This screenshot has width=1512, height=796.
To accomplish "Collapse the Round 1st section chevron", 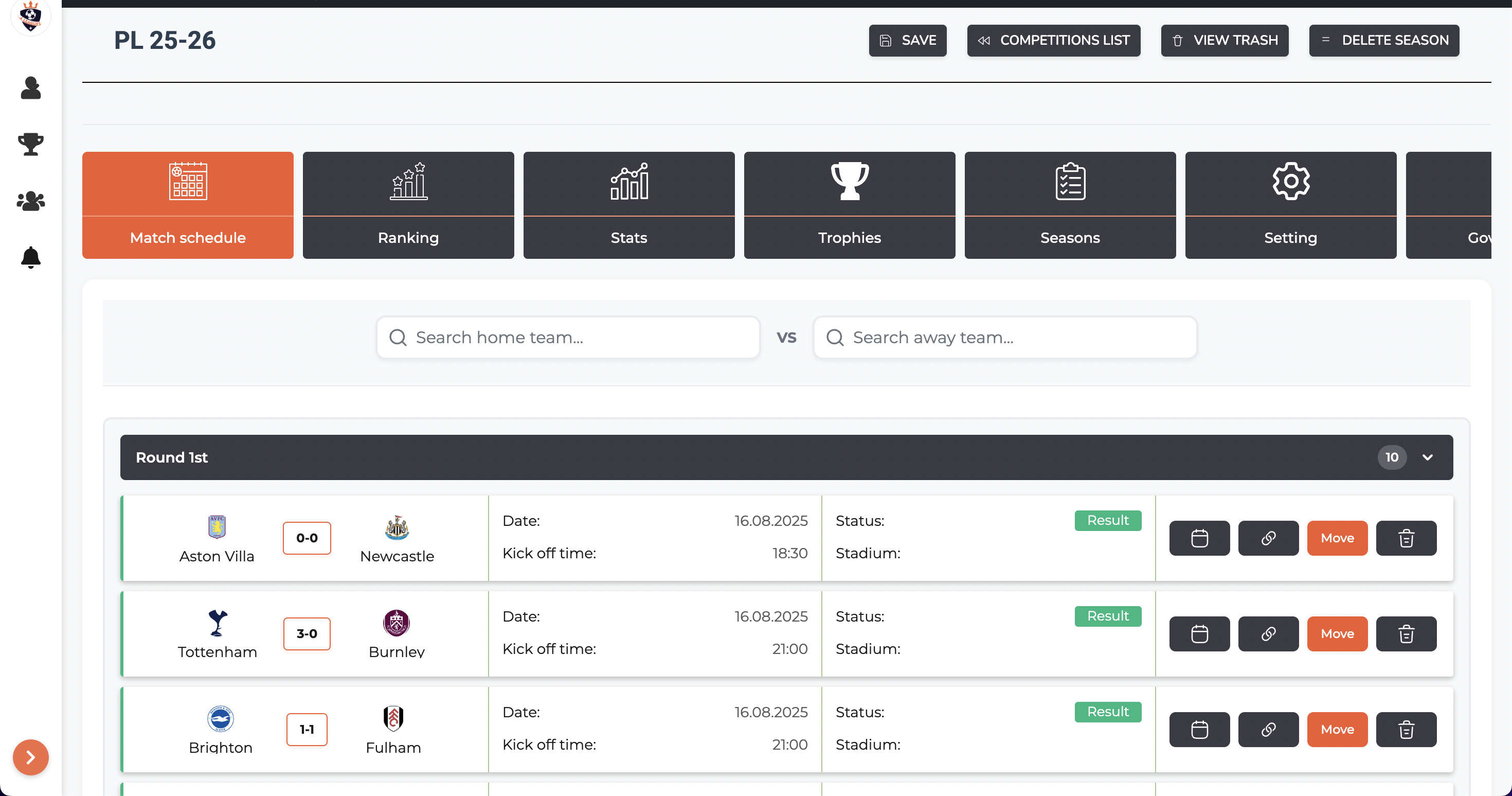I will click(1428, 457).
